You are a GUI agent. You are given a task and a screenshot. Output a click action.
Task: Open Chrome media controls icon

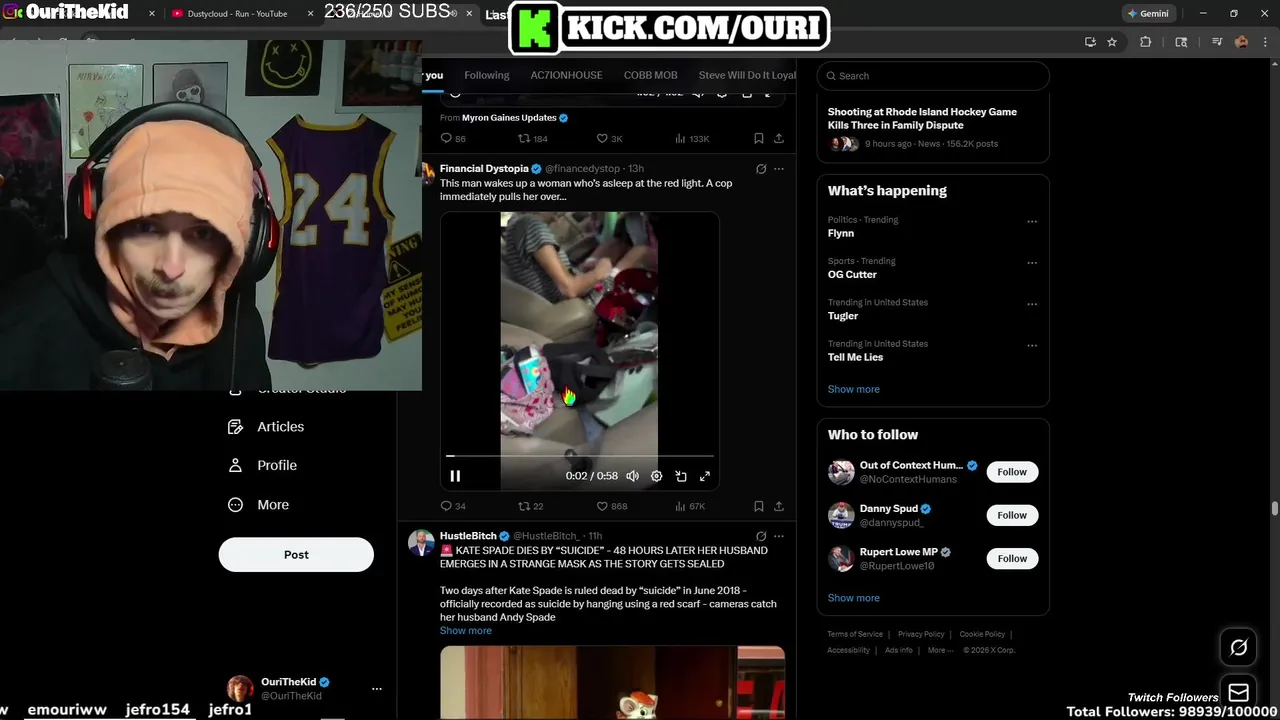tap(1217, 42)
